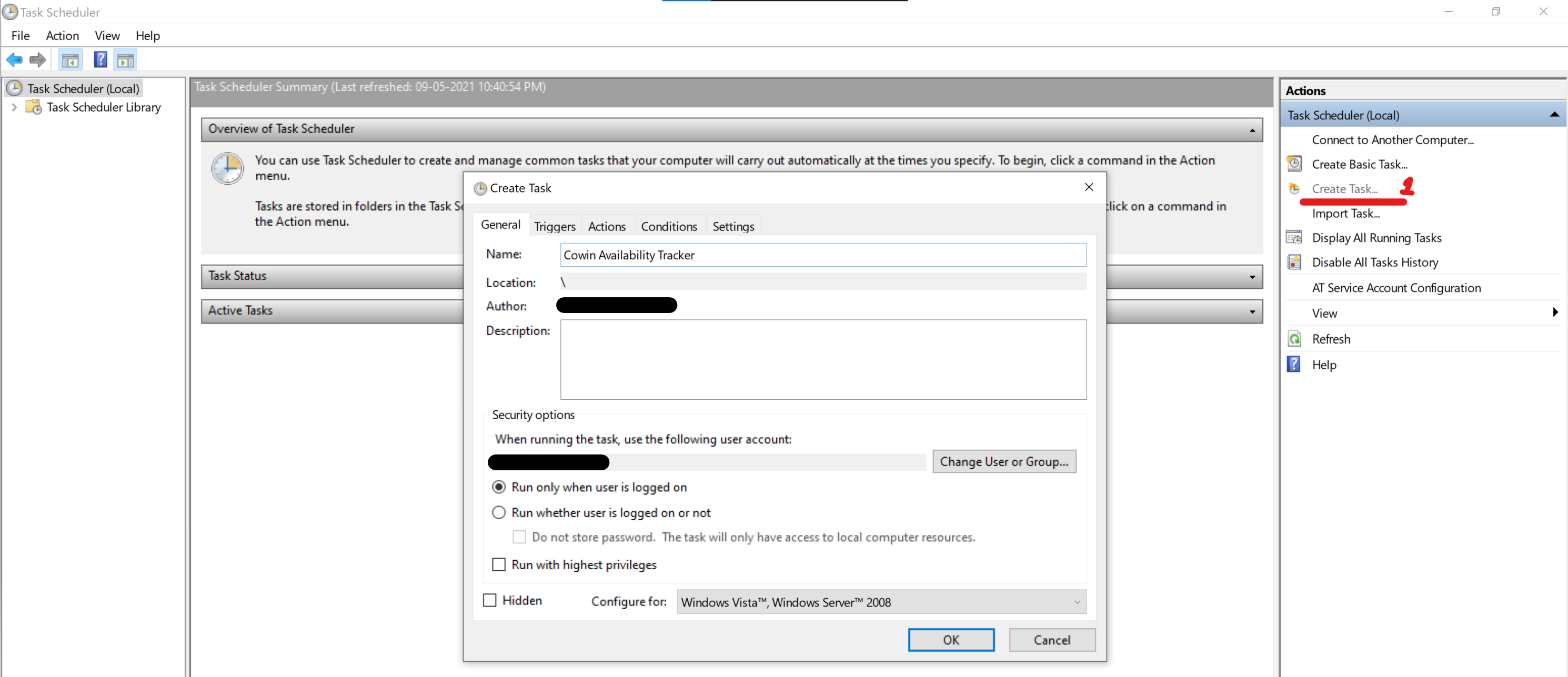
Task: Switch to the Triggers tab
Action: (x=554, y=226)
